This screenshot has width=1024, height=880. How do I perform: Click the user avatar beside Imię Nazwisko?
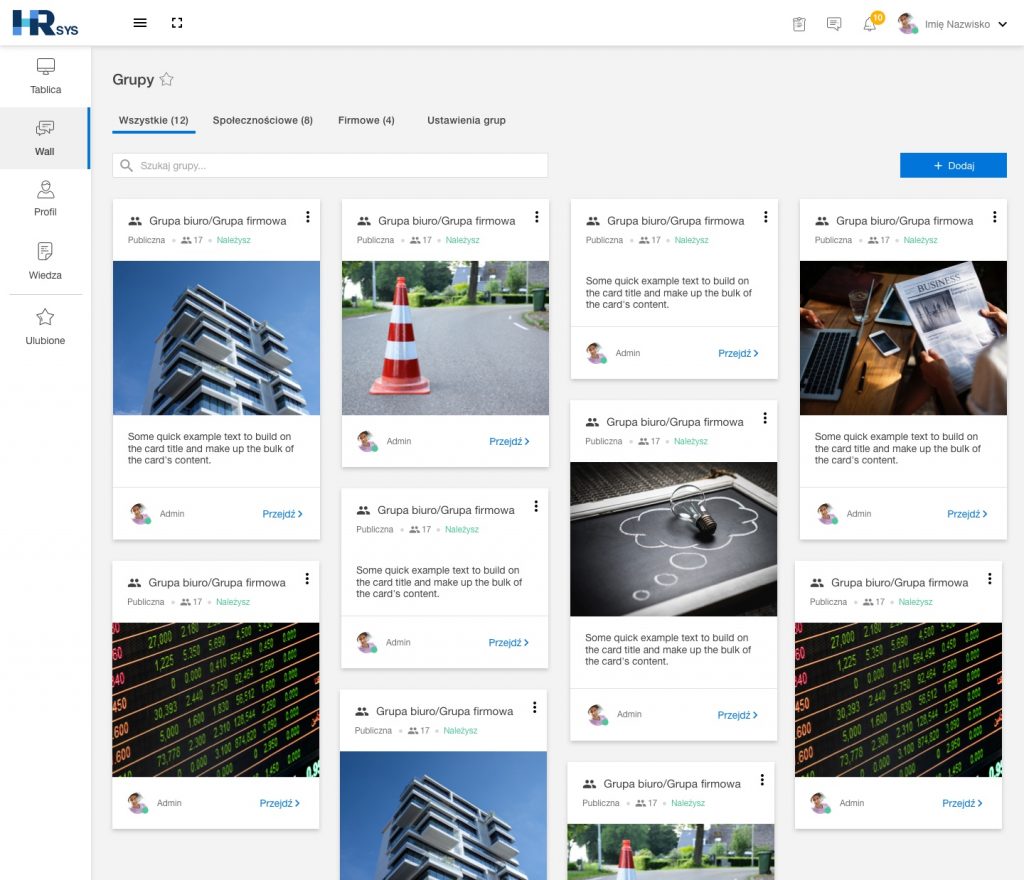(x=907, y=24)
